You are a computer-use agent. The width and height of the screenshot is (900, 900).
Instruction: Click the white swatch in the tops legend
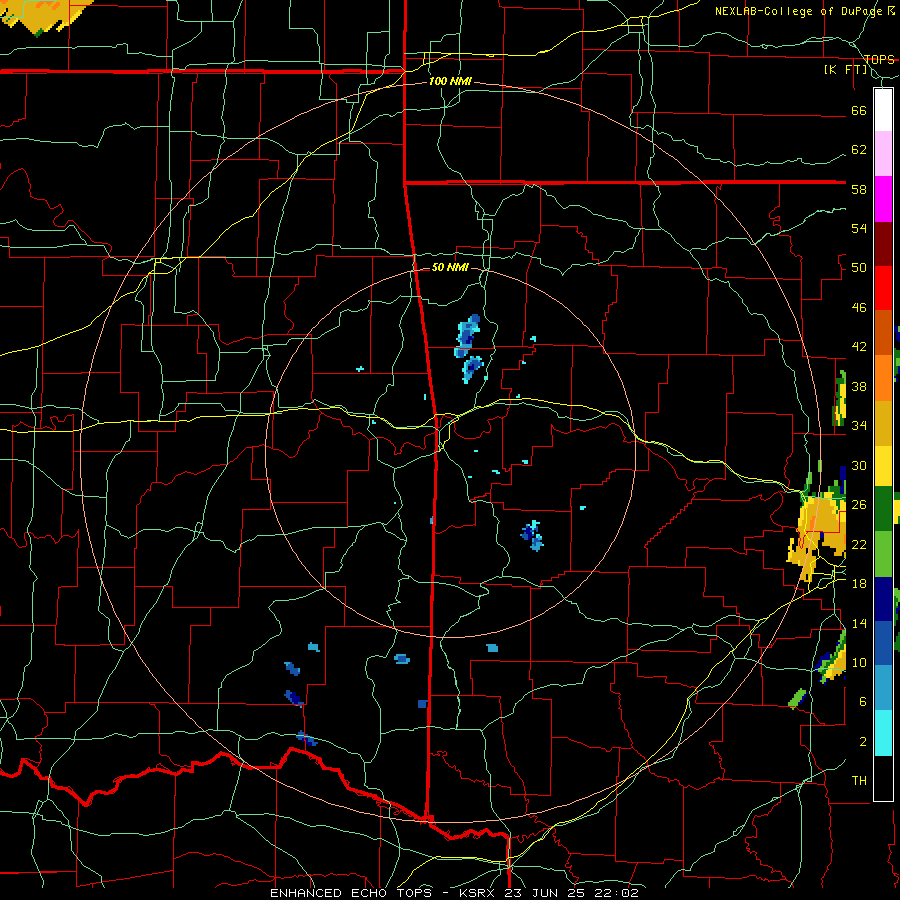point(883,110)
